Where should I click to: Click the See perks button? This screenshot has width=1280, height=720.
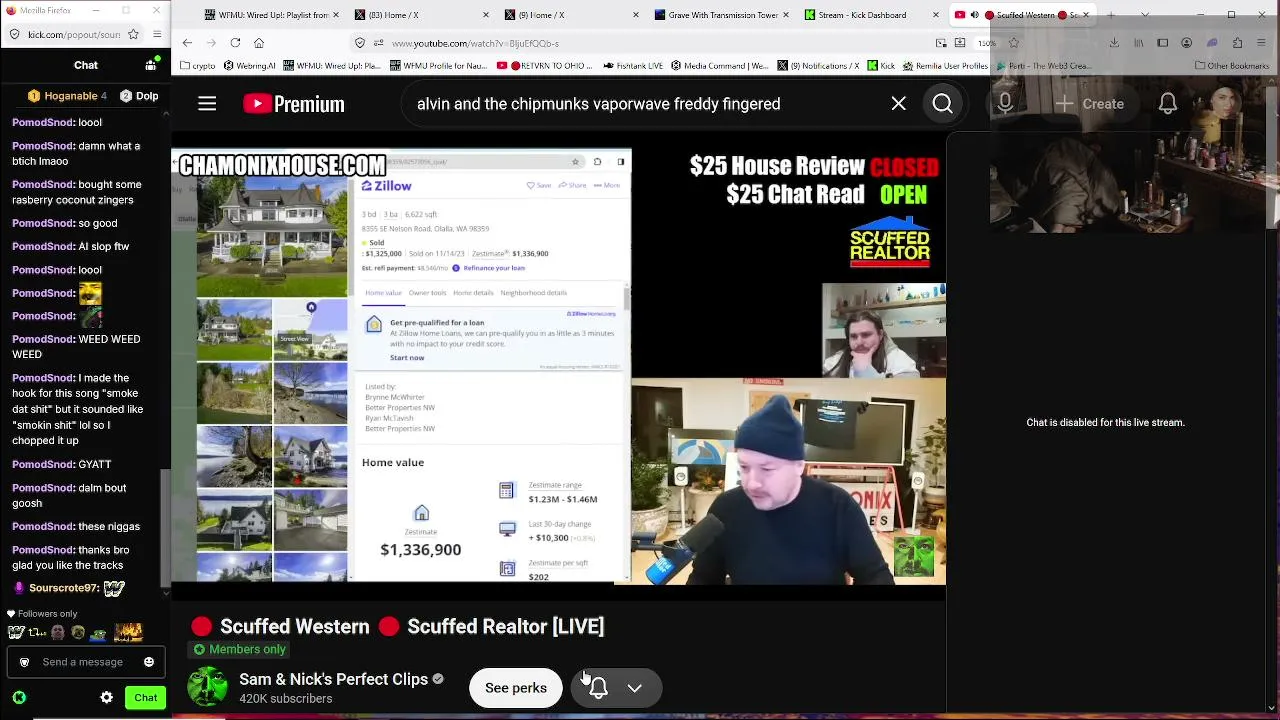(516, 688)
